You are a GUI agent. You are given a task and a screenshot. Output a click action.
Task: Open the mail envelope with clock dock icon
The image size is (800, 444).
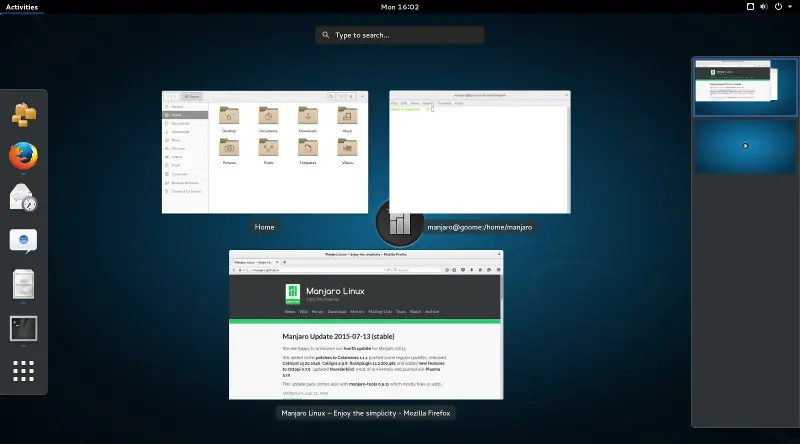click(x=23, y=198)
